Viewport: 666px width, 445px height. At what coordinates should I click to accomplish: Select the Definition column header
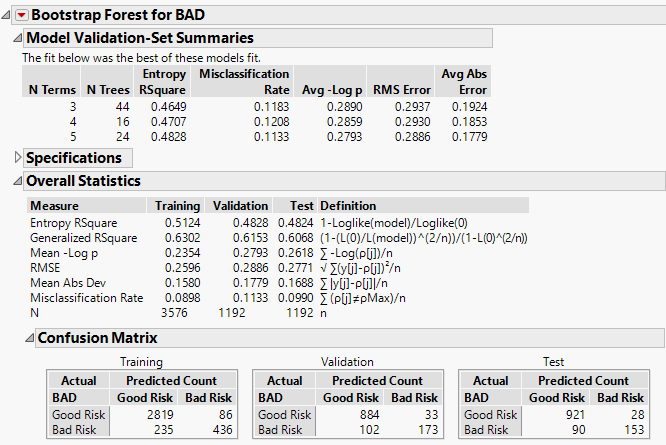pyautogui.click(x=348, y=206)
